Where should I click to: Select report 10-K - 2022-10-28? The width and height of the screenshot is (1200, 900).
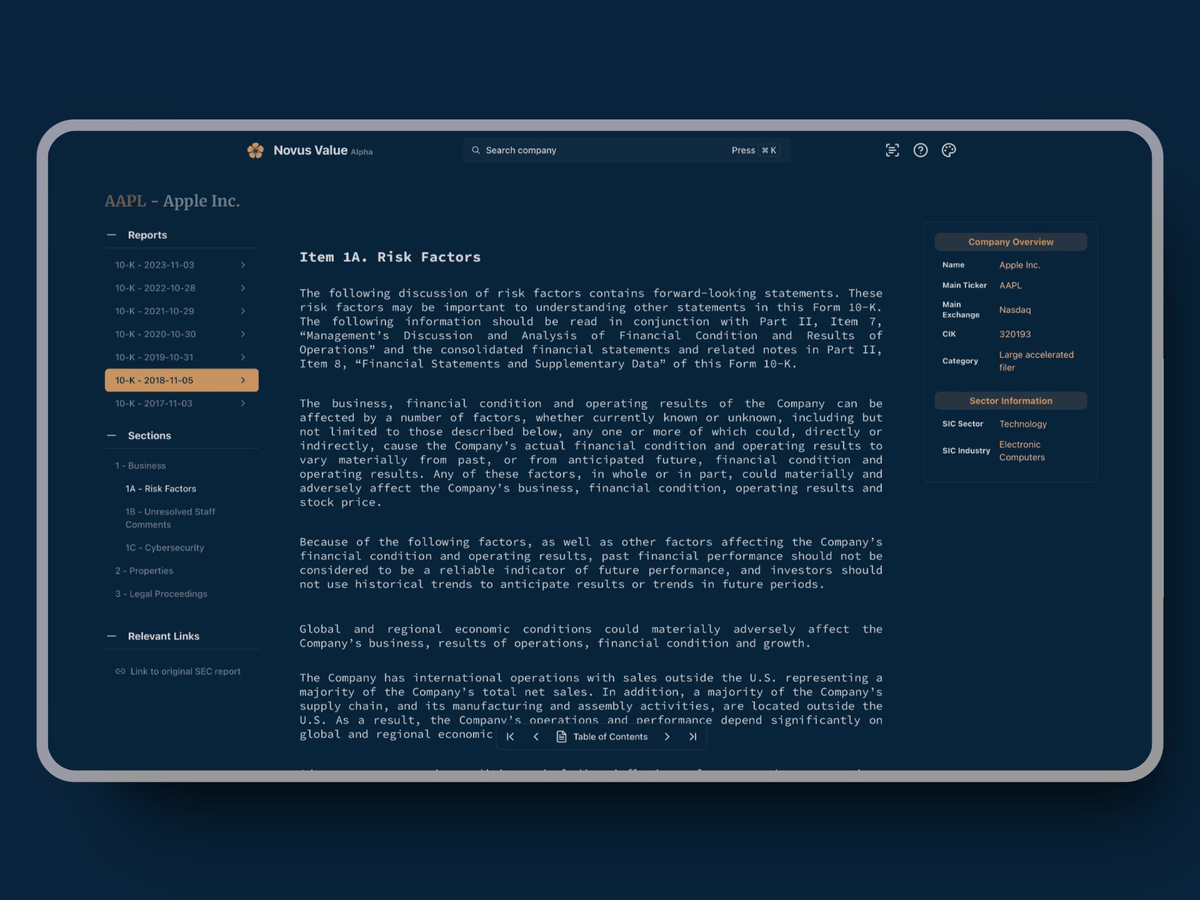tap(181, 288)
